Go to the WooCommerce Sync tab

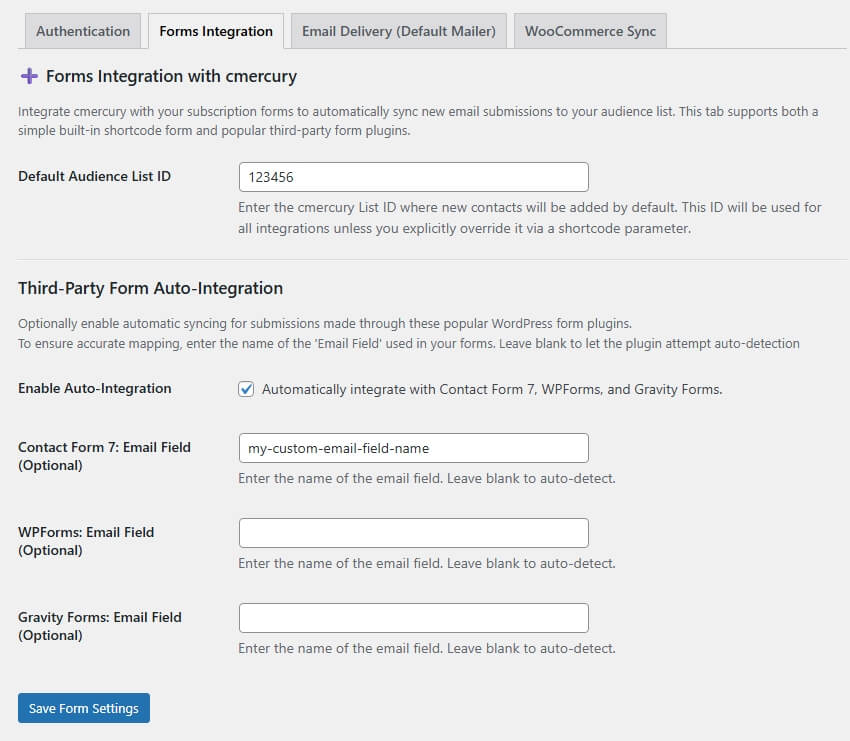(590, 31)
